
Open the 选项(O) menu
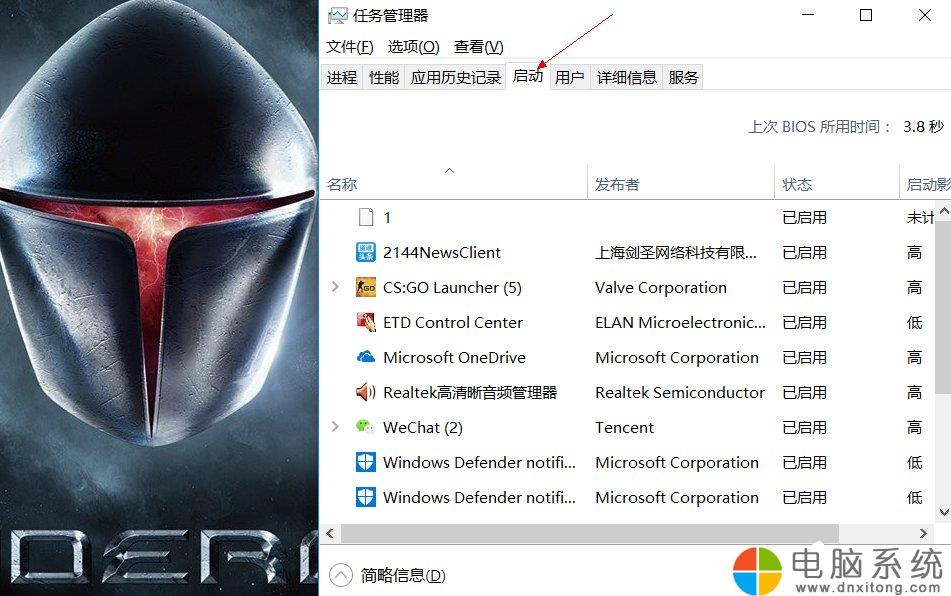(413, 47)
